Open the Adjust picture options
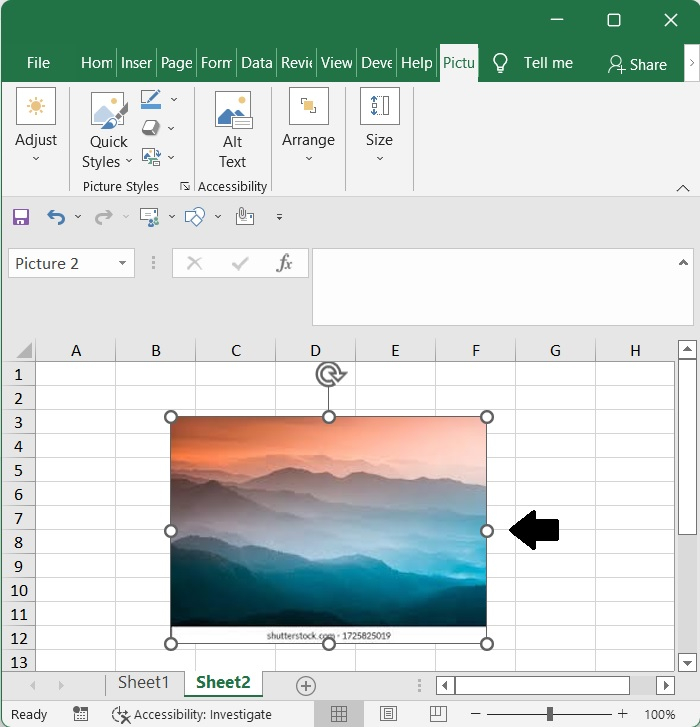The height and width of the screenshot is (727, 700). (x=36, y=125)
